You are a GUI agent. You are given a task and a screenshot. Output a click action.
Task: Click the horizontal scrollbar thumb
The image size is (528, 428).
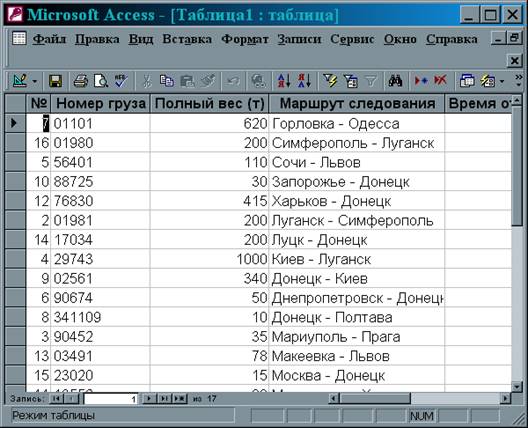pyautogui.click(x=375, y=399)
